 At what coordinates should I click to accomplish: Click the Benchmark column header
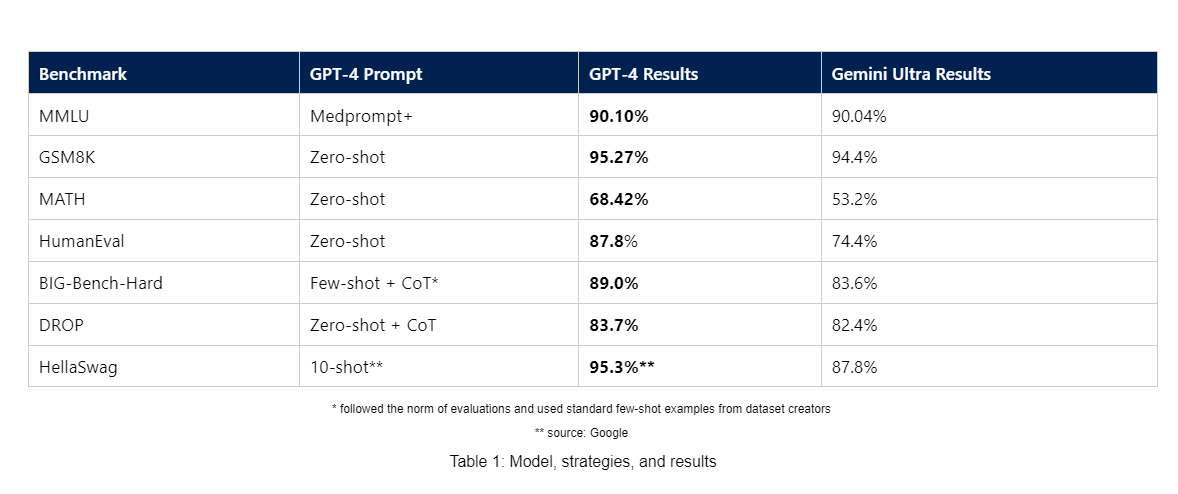(83, 74)
